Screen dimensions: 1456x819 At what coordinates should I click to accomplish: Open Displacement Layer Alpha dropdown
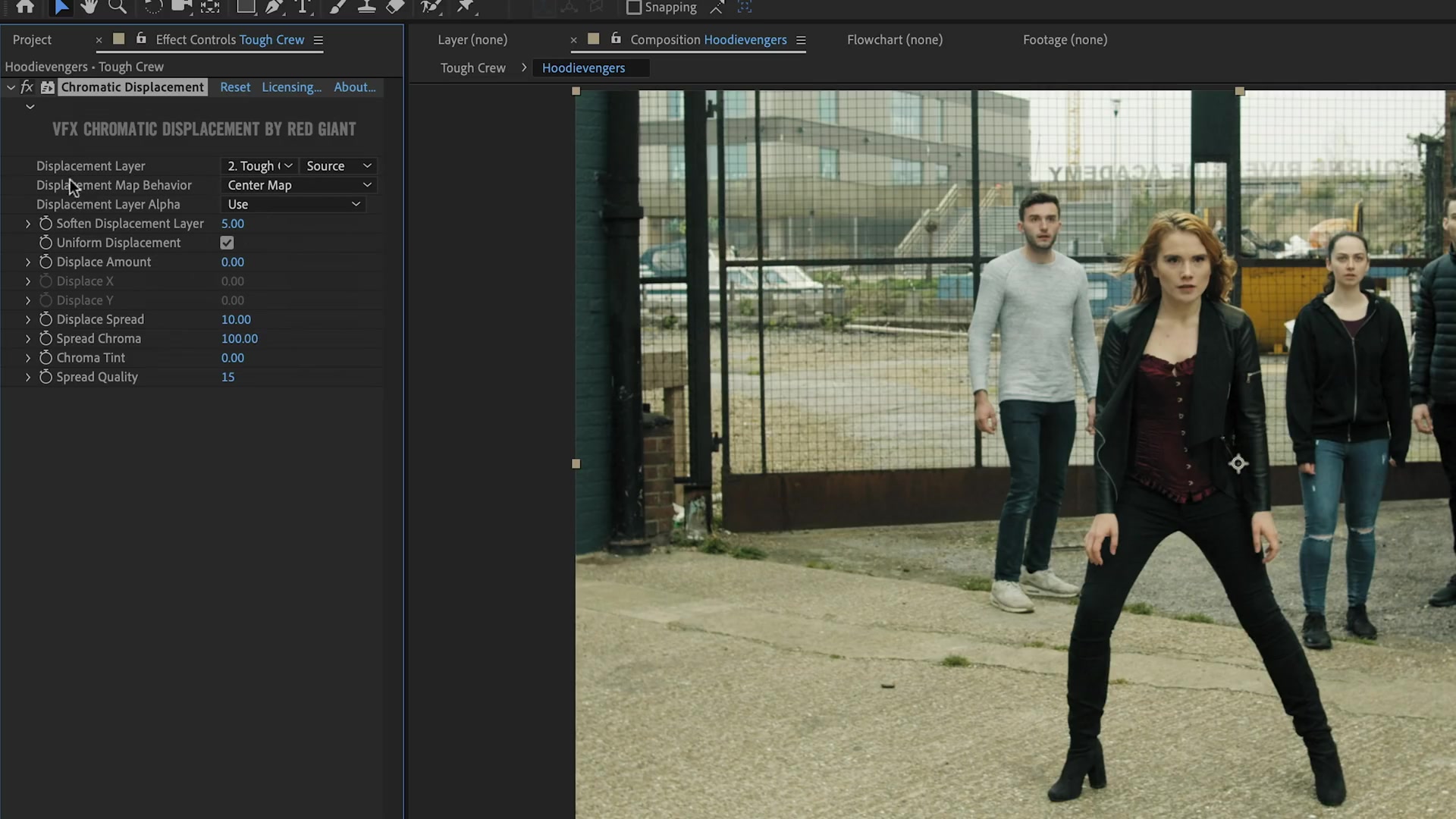(x=293, y=204)
